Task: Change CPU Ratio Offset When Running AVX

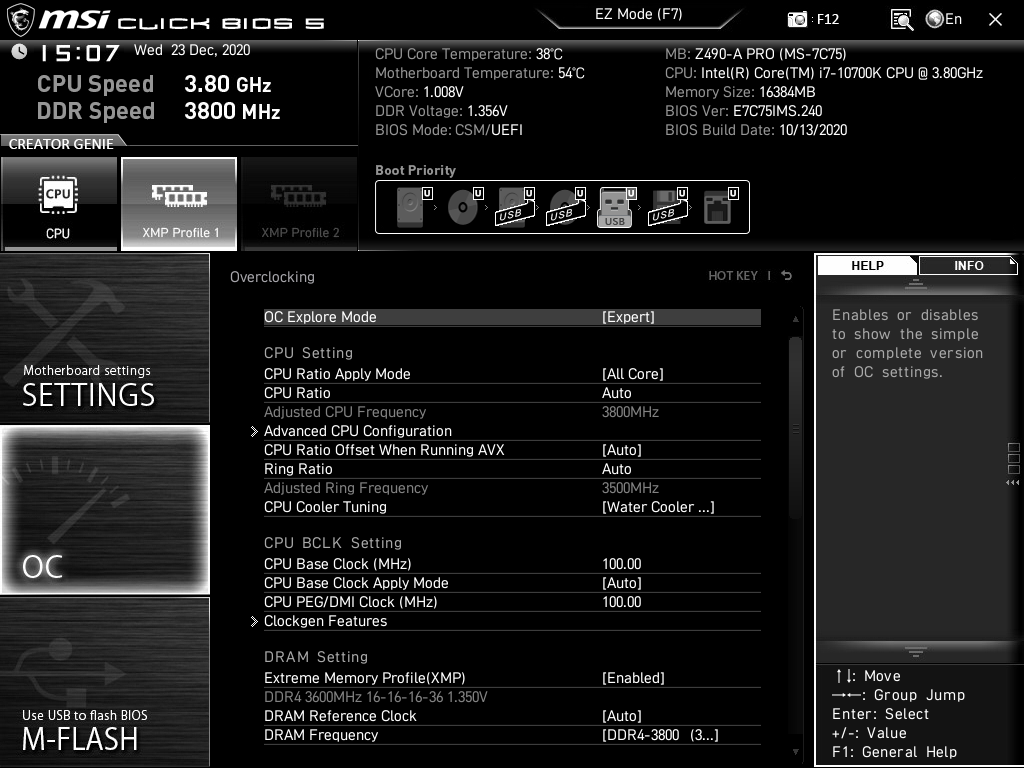Action: (512, 450)
